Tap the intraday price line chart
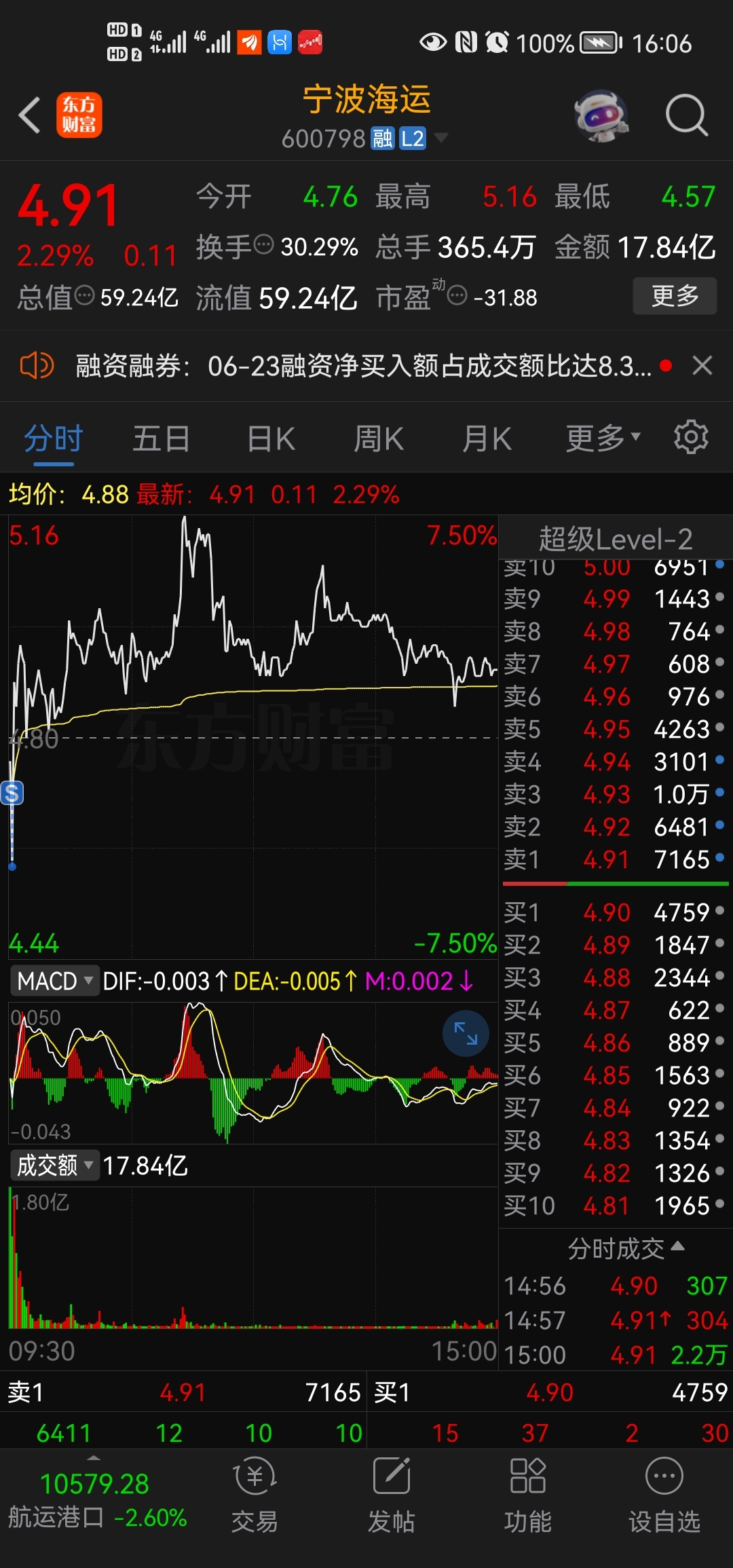Viewport: 733px width, 1568px height. click(253, 736)
